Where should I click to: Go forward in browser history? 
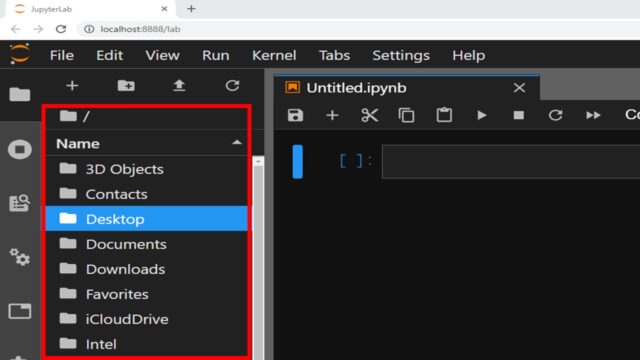coord(38,29)
